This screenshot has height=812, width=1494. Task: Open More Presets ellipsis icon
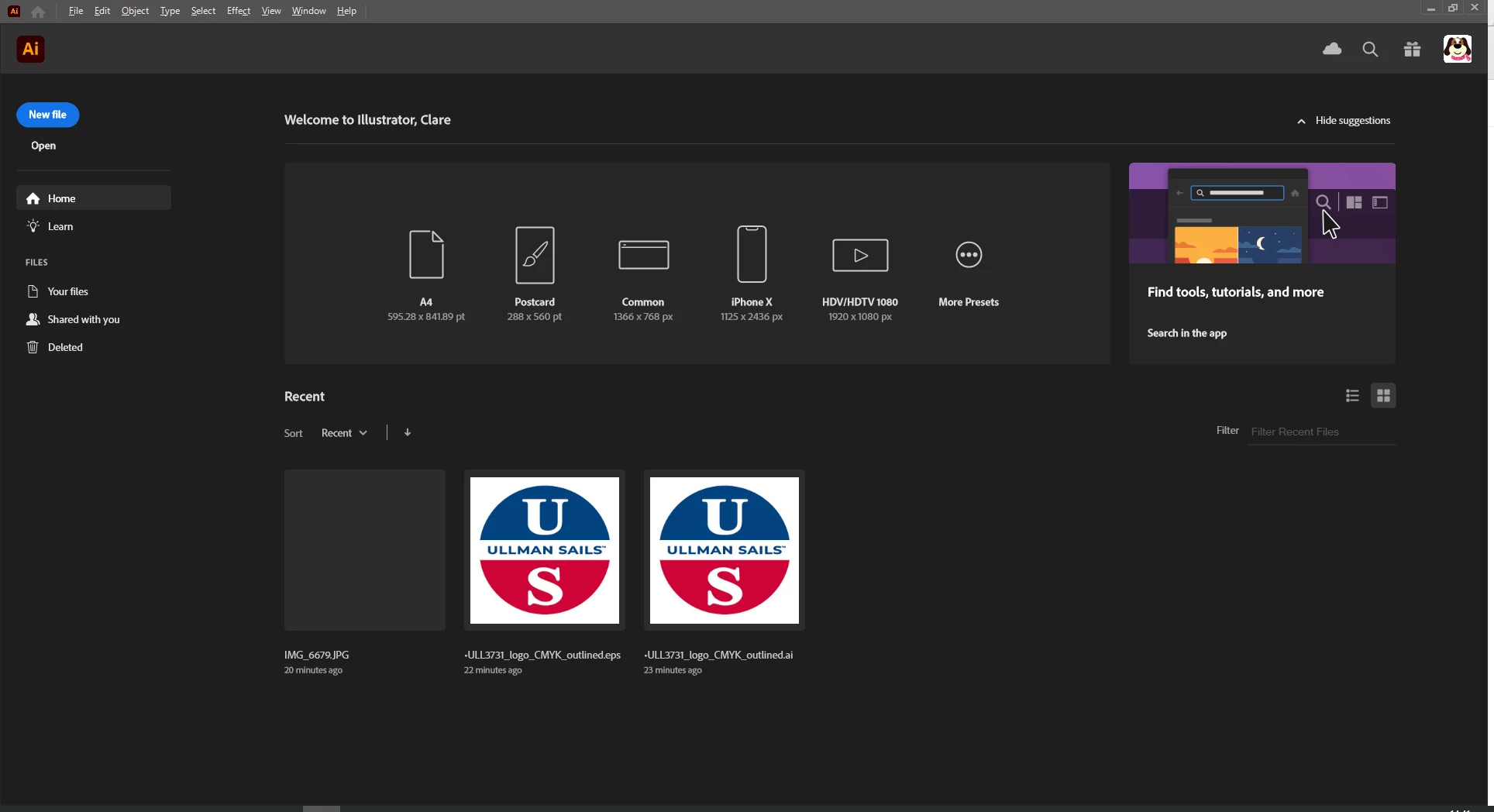(x=969, y=254)
